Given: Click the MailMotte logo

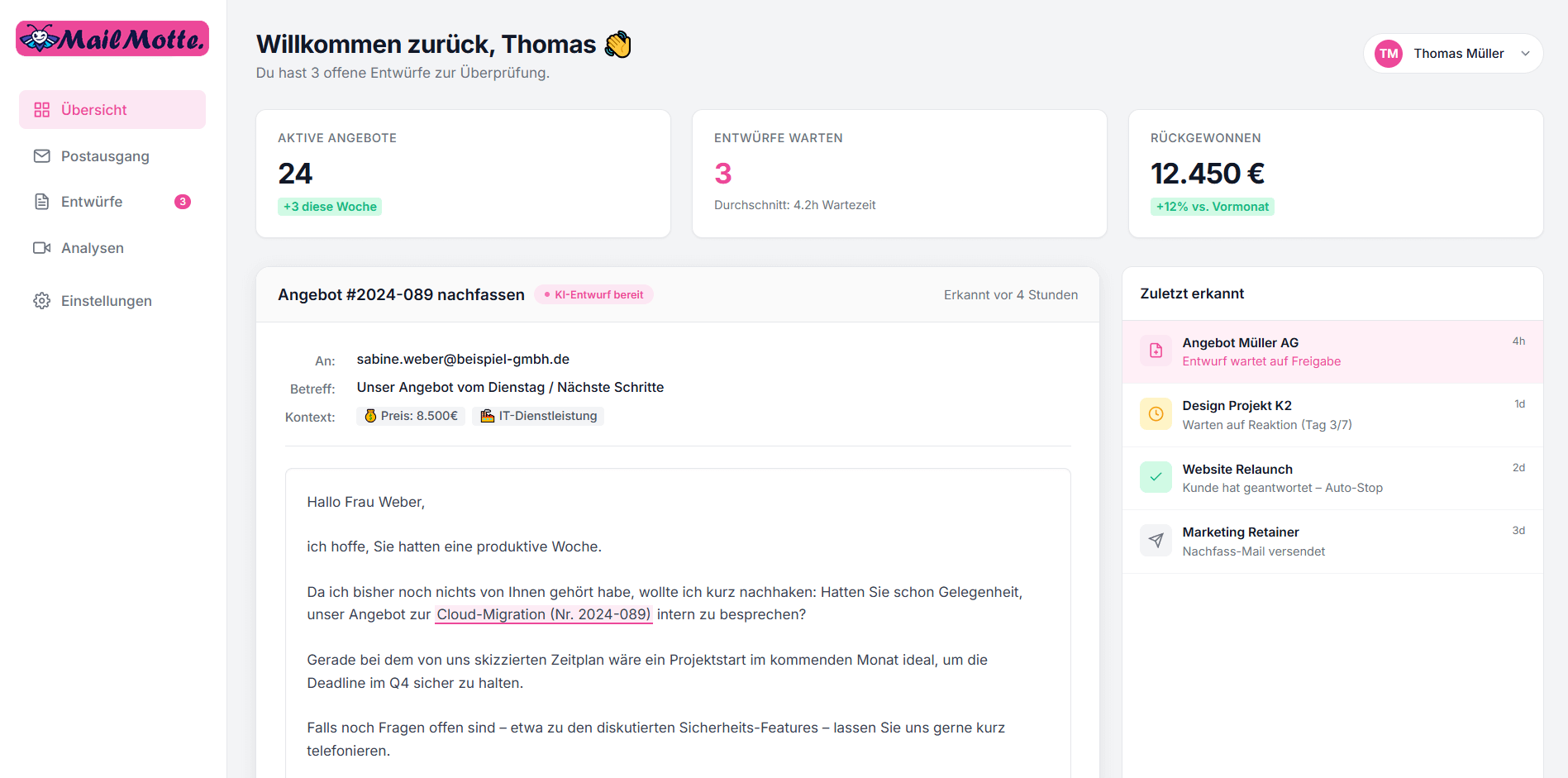Looking at the screenshot, I should click(112, 39).
